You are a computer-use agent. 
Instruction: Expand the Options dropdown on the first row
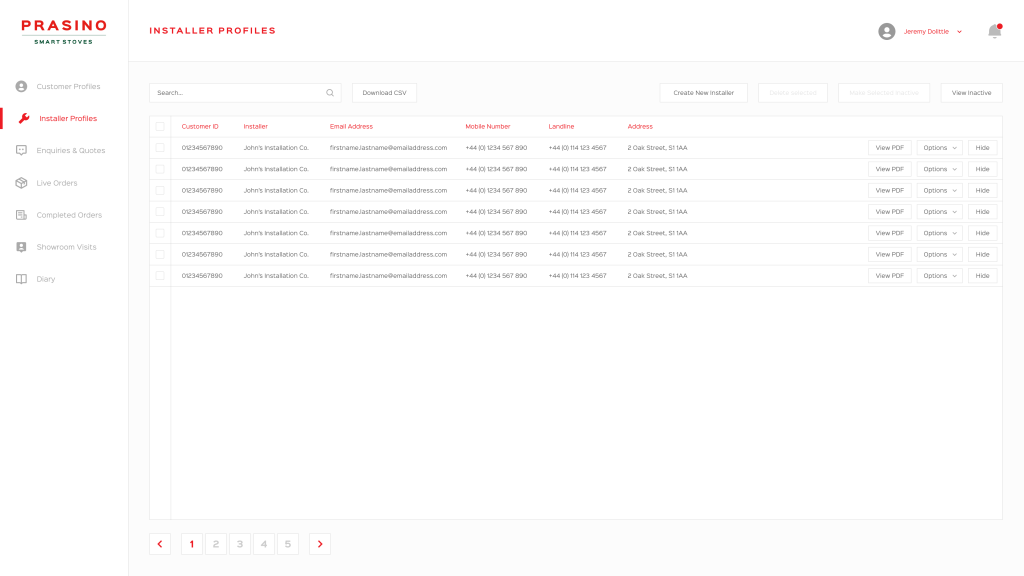938,147
